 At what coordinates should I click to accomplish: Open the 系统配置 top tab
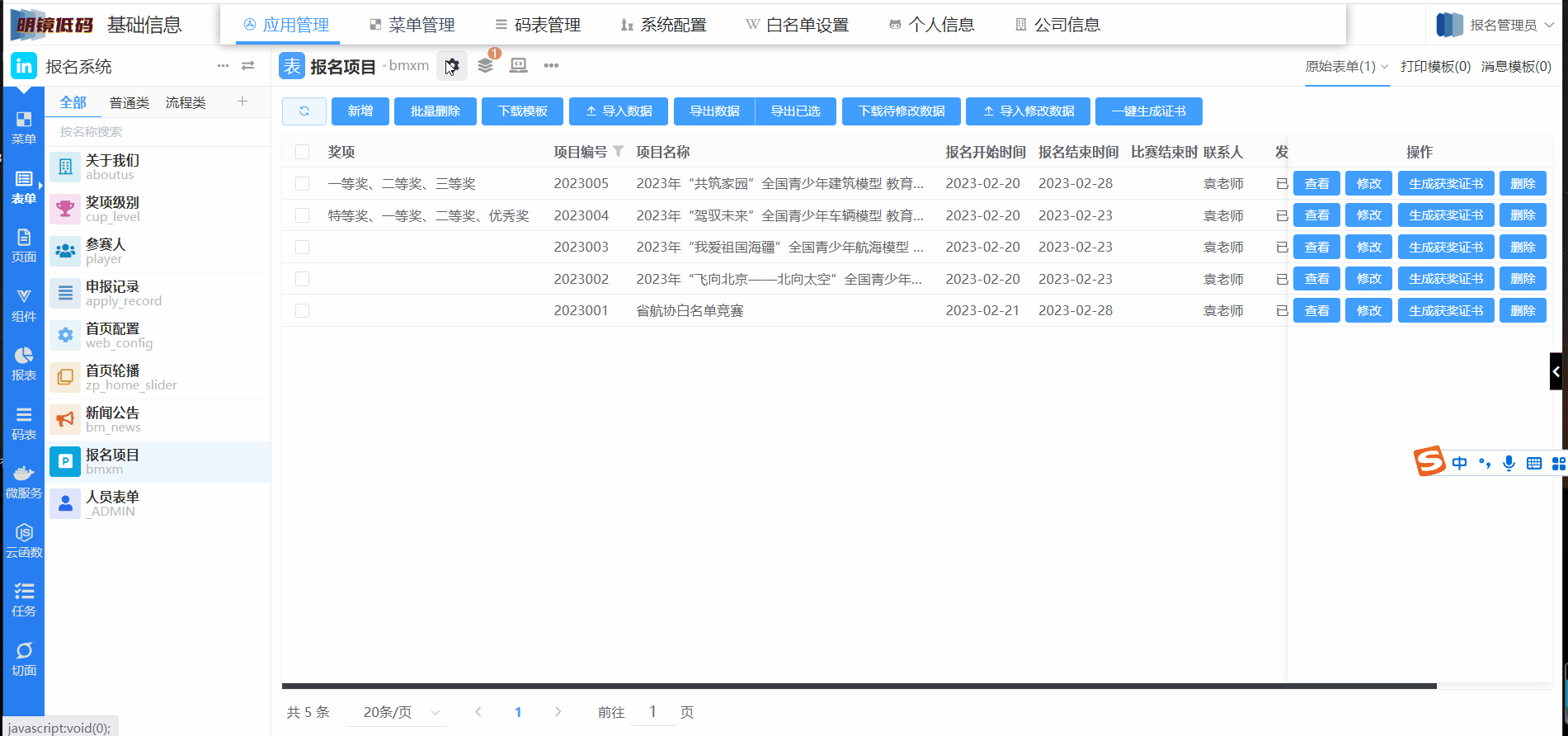tap(664, 25)
